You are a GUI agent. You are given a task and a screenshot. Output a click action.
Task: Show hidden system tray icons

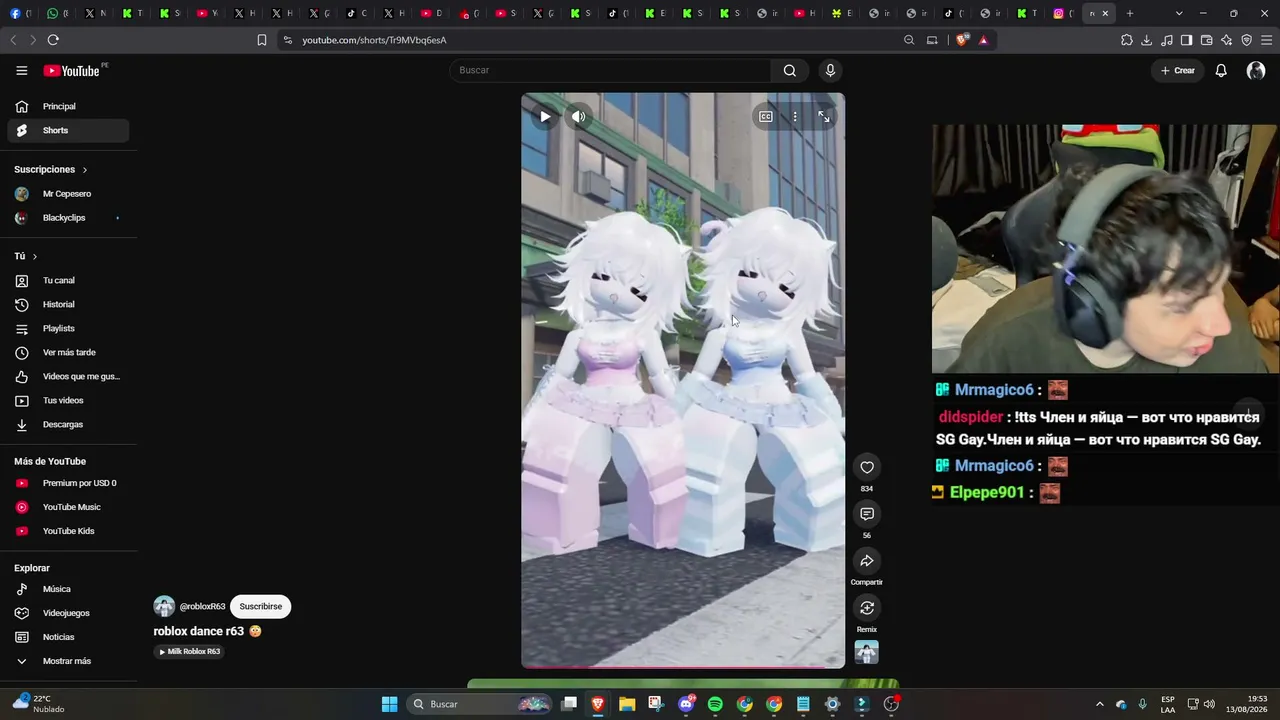1100,704
